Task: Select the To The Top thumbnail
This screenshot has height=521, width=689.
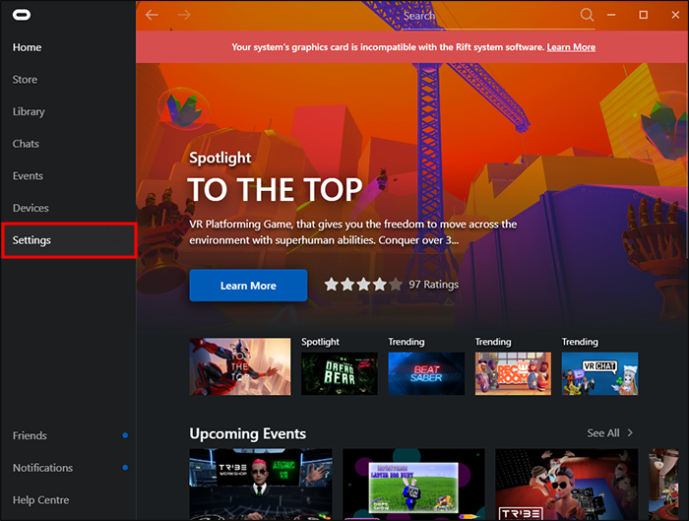Action: [240, 366]
